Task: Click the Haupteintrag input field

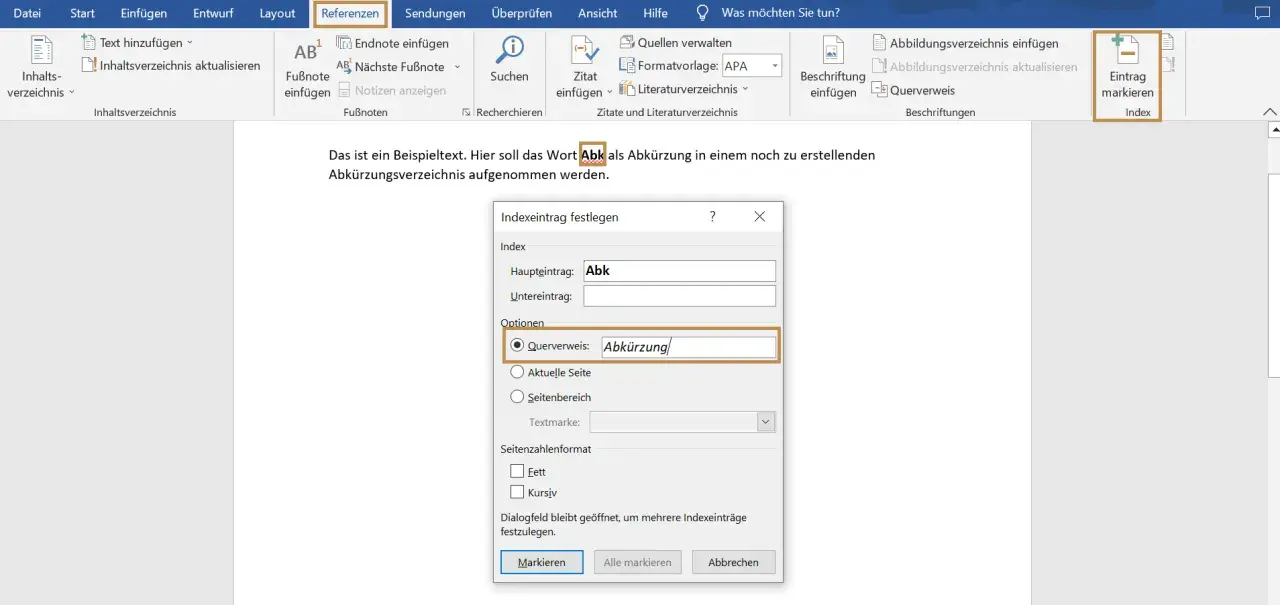Action: point(680,271)
